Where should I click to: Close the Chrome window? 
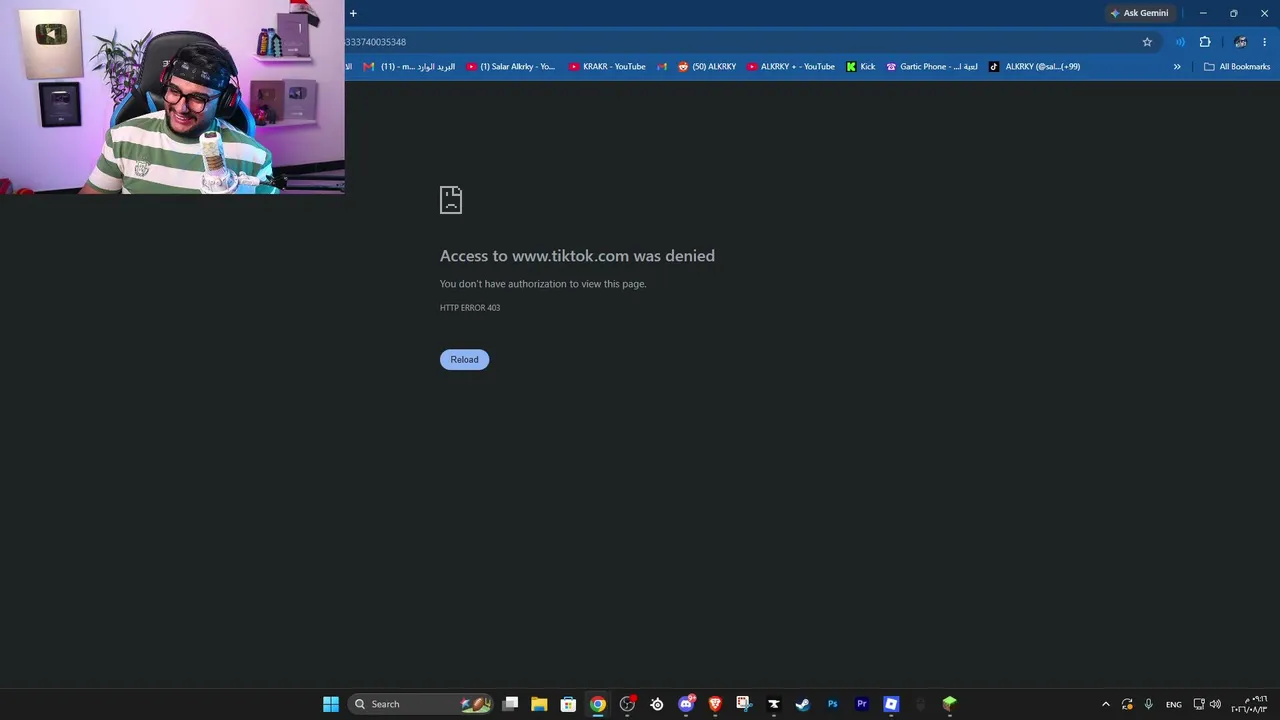coord(1264,13)
